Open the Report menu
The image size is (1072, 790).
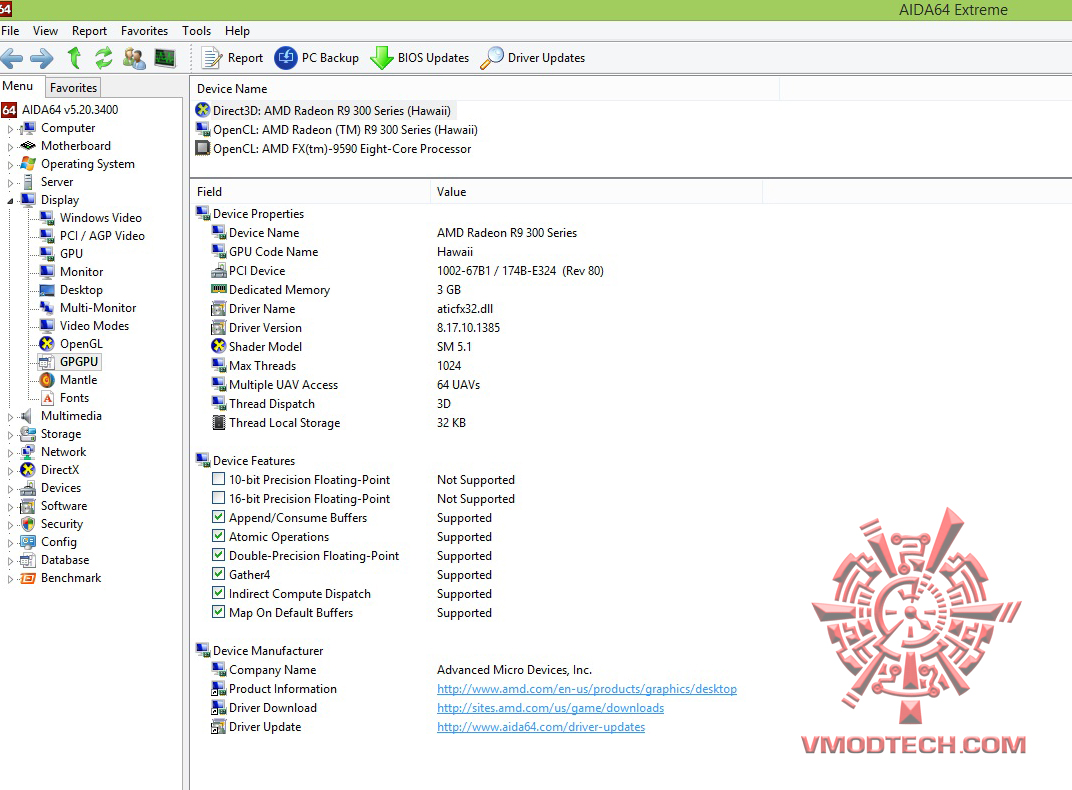90,31
